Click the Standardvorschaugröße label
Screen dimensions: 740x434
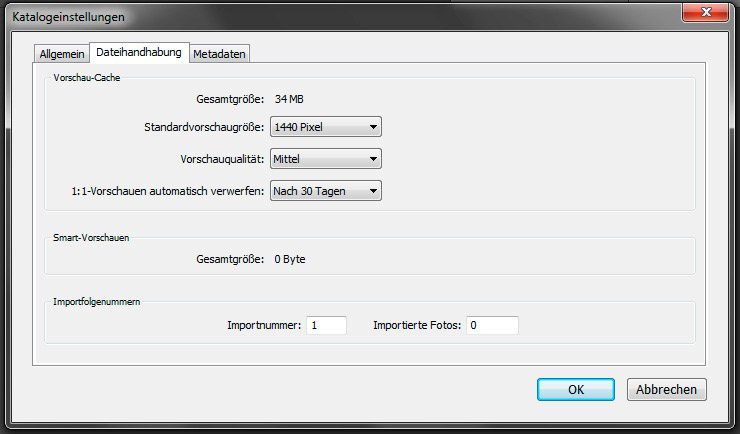click(204, 127)
